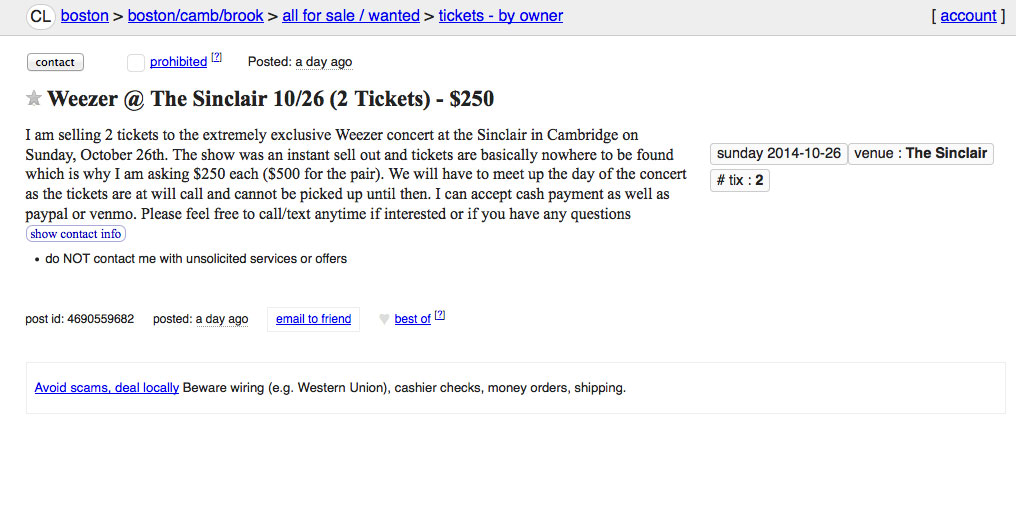Expand the show contact info section

[76, 234]
